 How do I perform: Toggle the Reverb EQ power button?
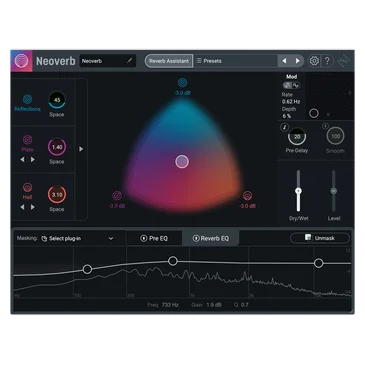pos(196,238)
